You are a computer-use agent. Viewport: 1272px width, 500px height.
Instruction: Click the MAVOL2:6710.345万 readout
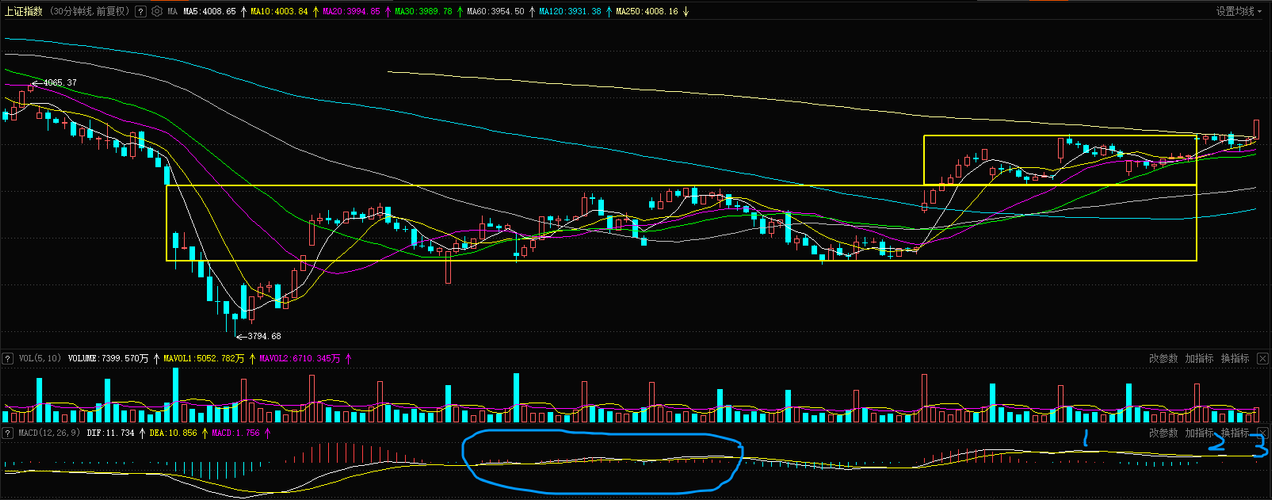click(300, 358)
